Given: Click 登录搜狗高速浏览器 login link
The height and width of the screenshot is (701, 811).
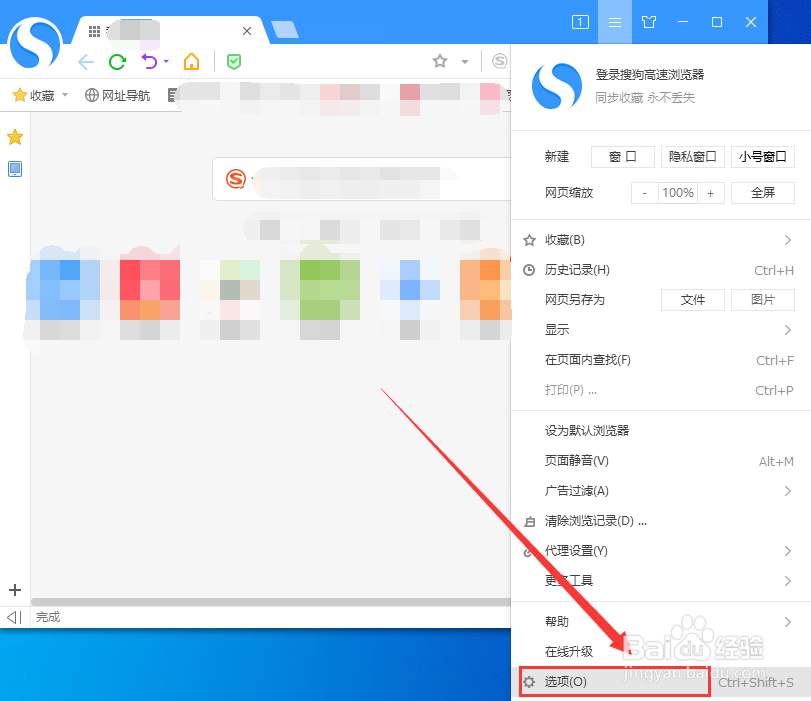Looking at the screenshot, I should [x=650, y=74].
